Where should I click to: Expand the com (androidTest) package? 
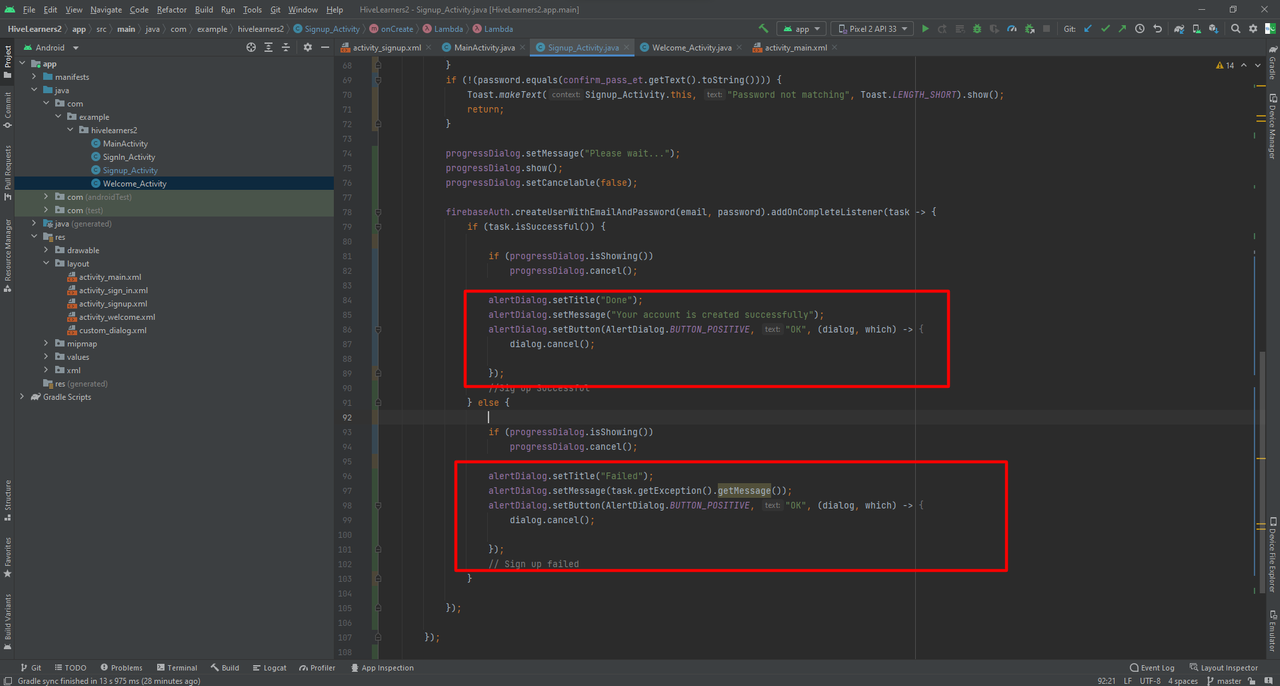[46, 197]
